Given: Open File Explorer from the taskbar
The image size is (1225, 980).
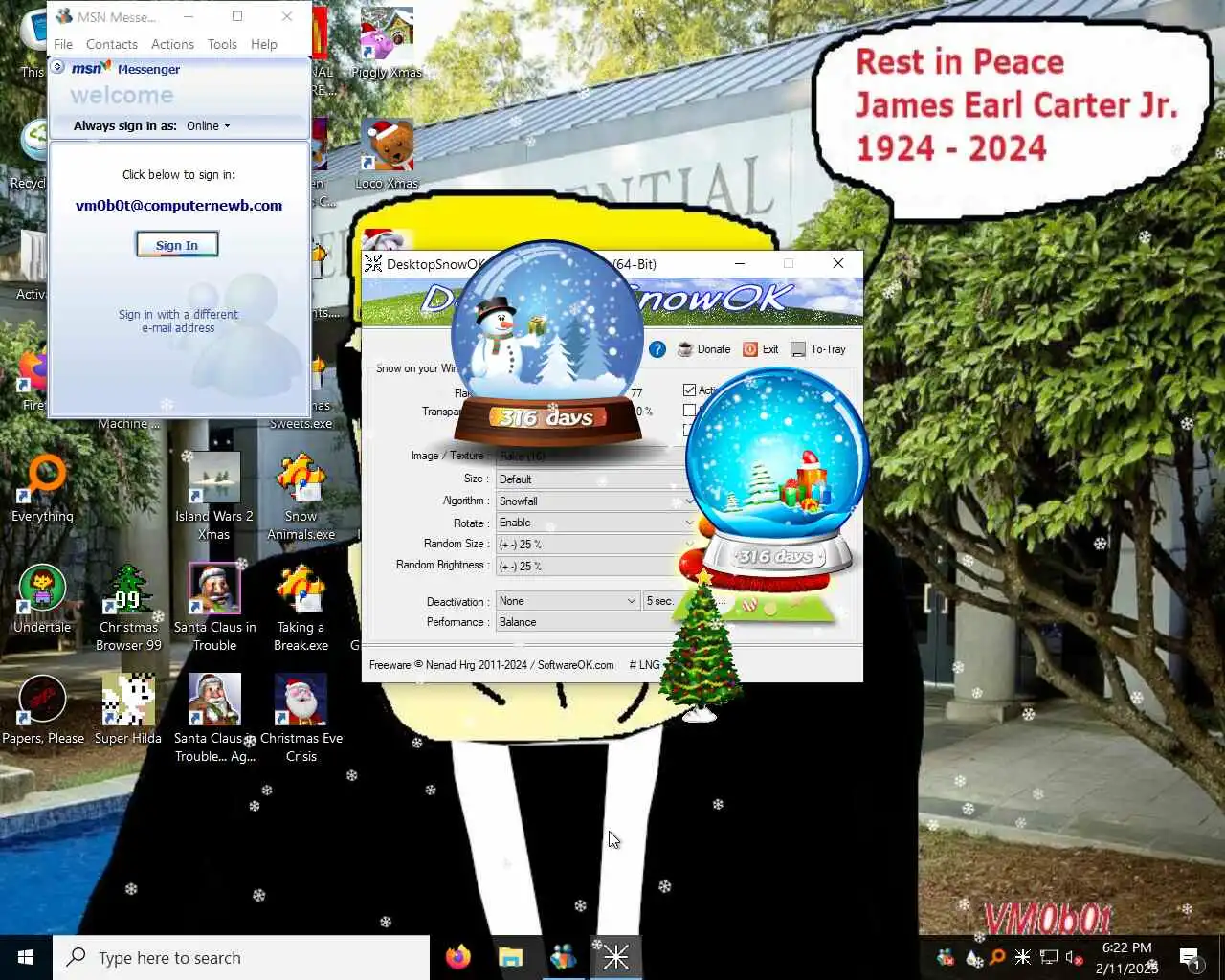Looking at the screenshot, I should point(511,957).
